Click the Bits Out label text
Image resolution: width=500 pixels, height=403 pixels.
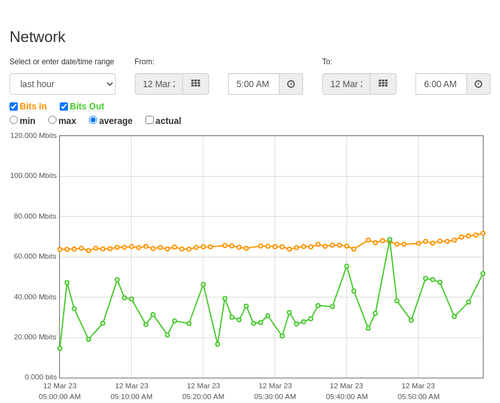87,106
